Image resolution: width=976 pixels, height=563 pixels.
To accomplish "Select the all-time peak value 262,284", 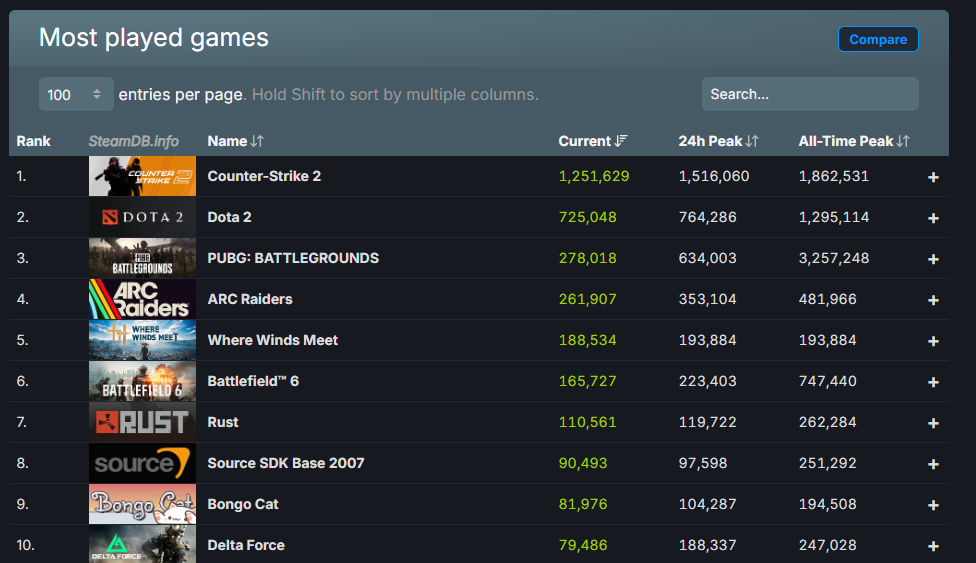I will click(x=827, y=422).
